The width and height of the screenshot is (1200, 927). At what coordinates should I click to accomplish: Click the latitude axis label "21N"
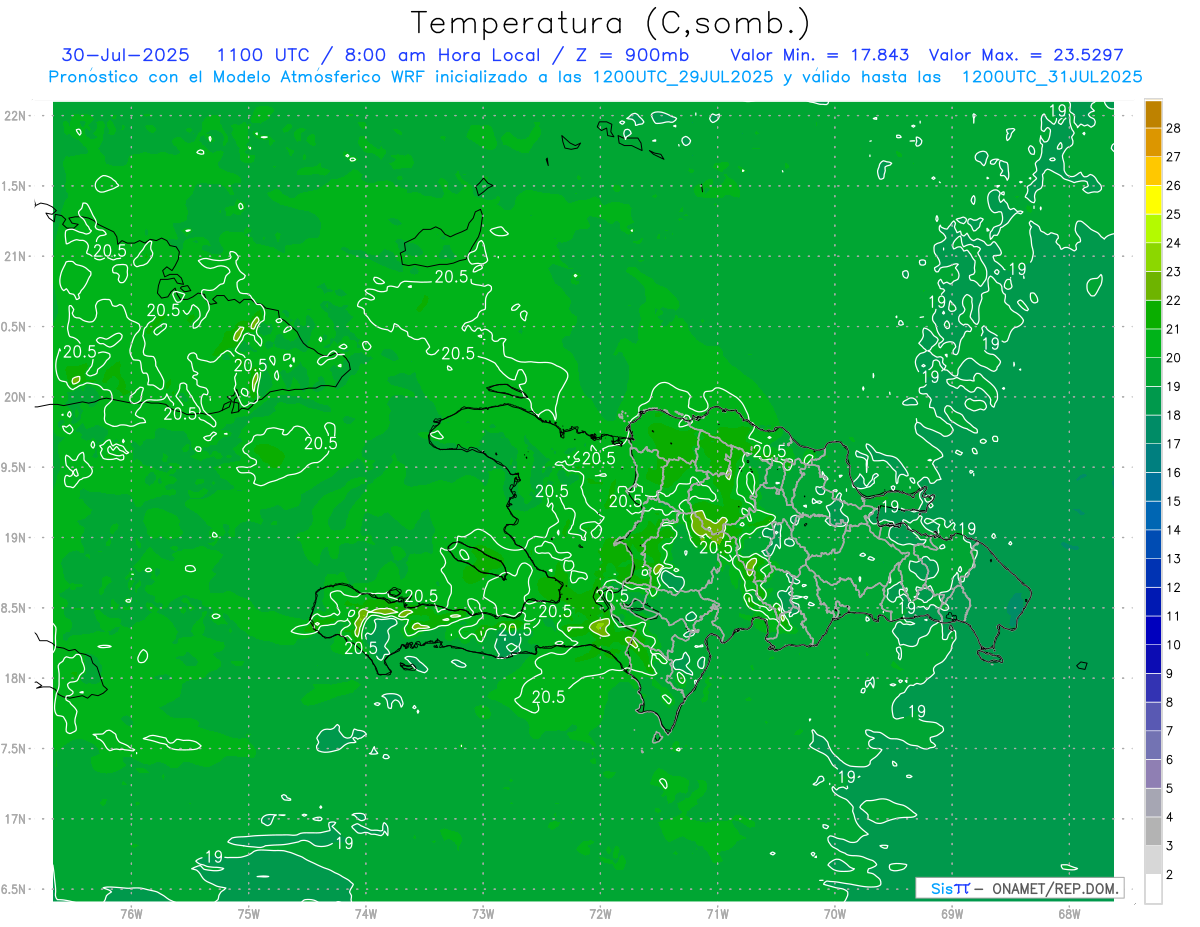(x=14, y=256)
